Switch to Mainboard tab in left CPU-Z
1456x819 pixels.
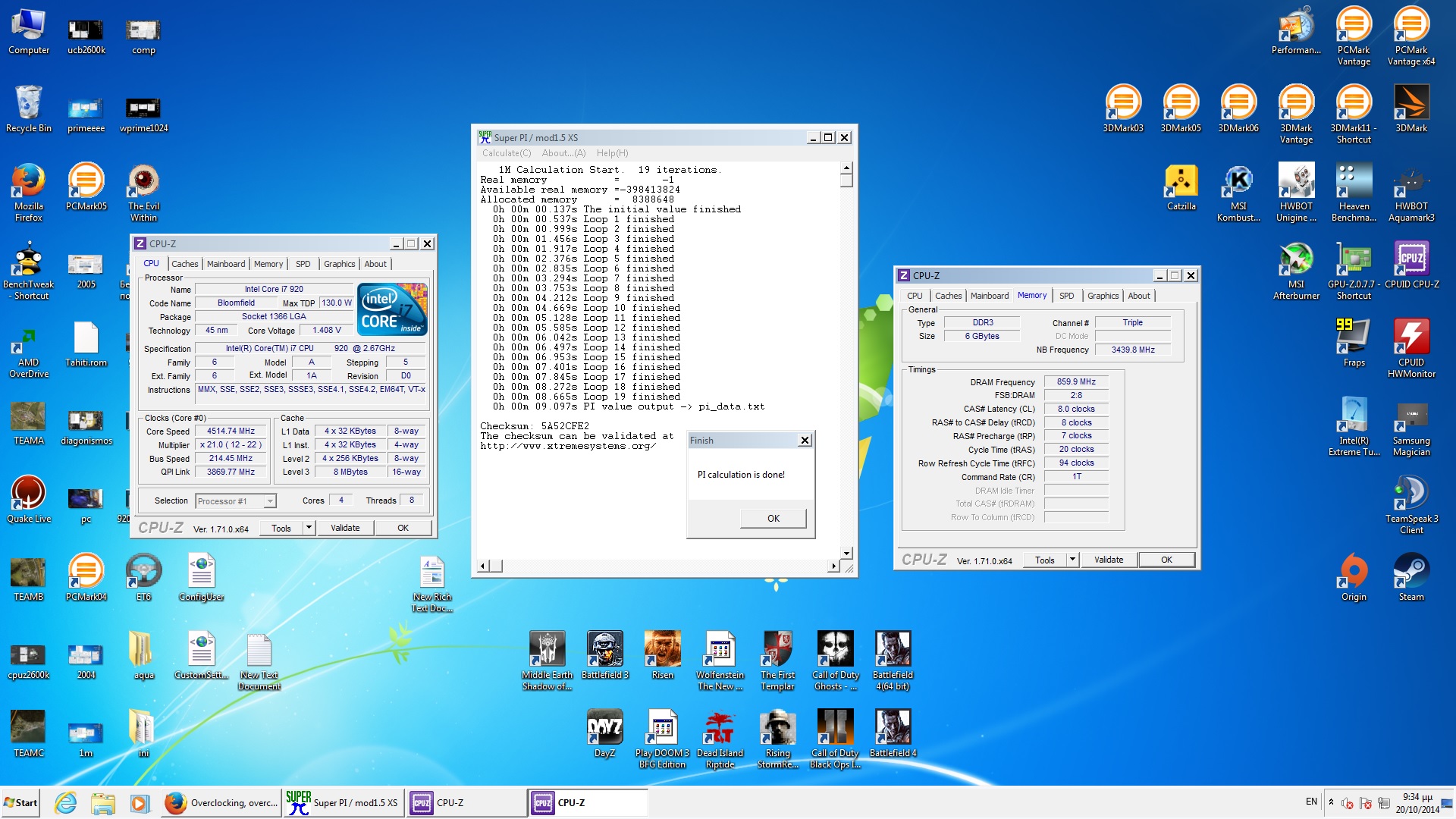[x=226, y=264]
